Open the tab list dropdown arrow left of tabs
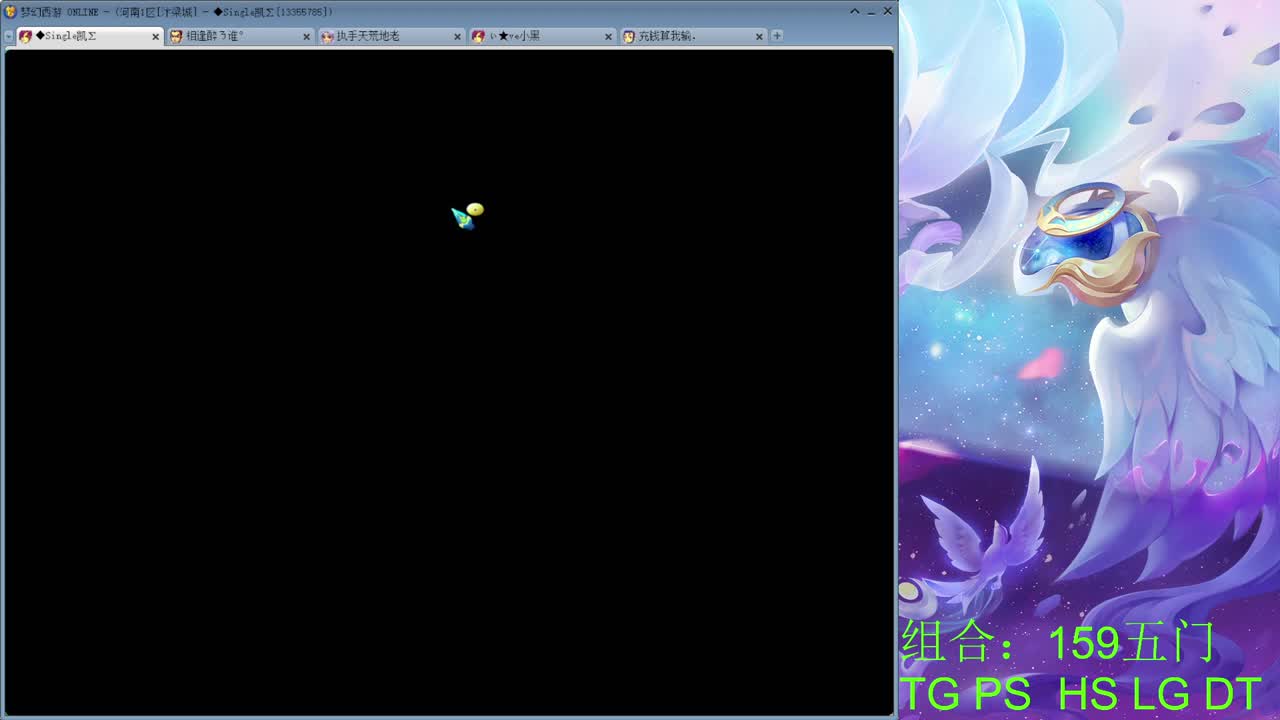This screenshot has height=720, width=1280. pos(9,36)
